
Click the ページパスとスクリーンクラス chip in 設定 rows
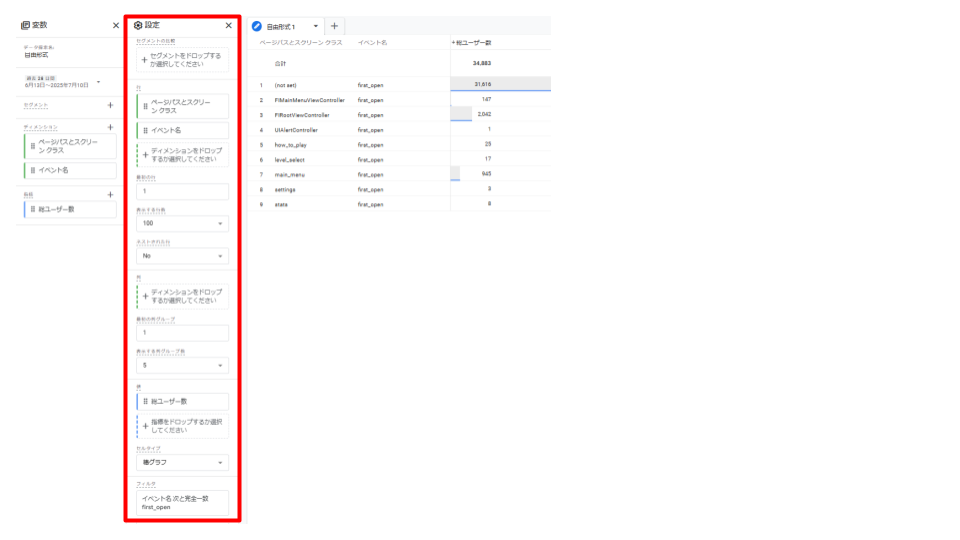[x=182, y=107]
